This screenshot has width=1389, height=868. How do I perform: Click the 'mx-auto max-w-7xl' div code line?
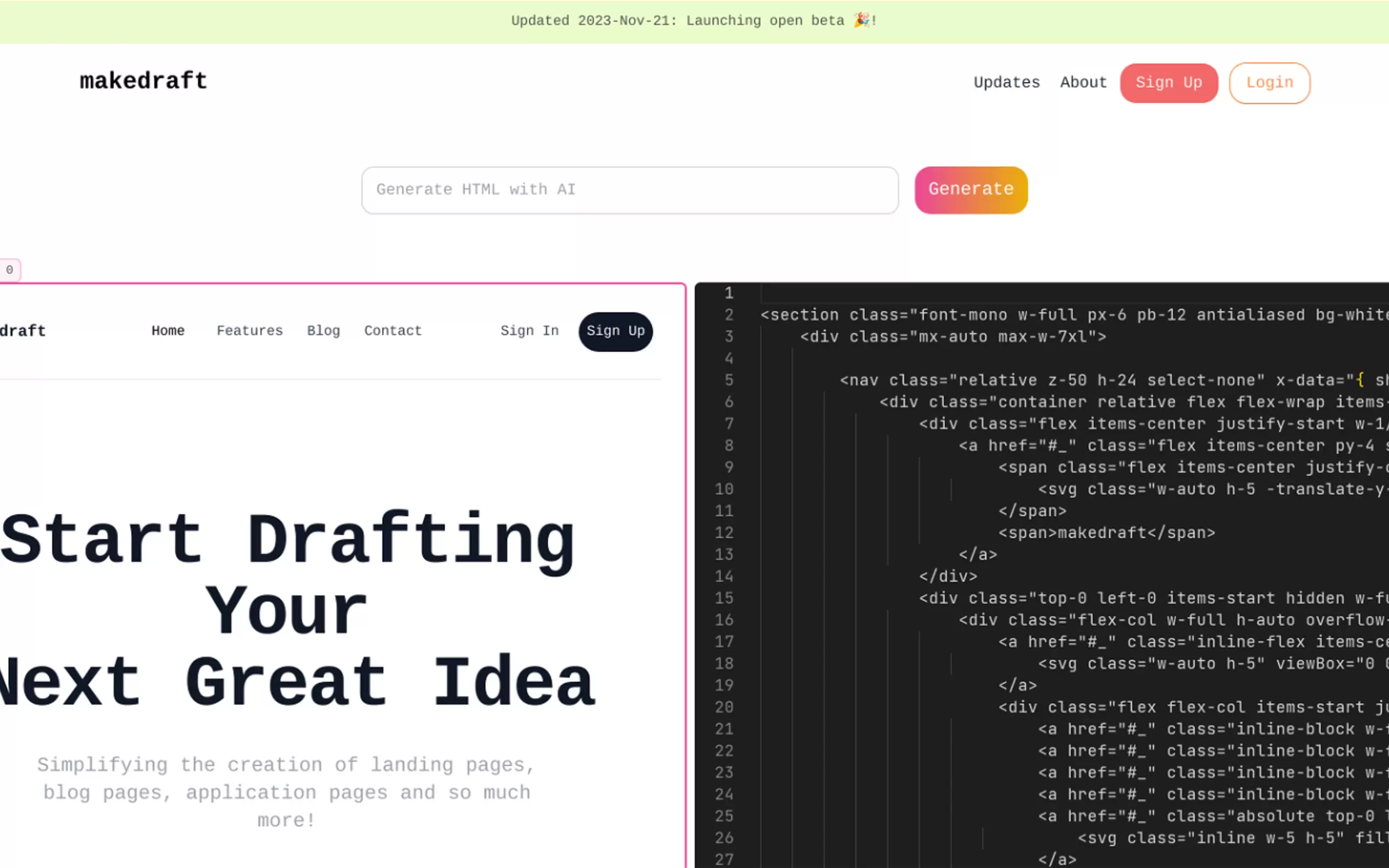953,337
